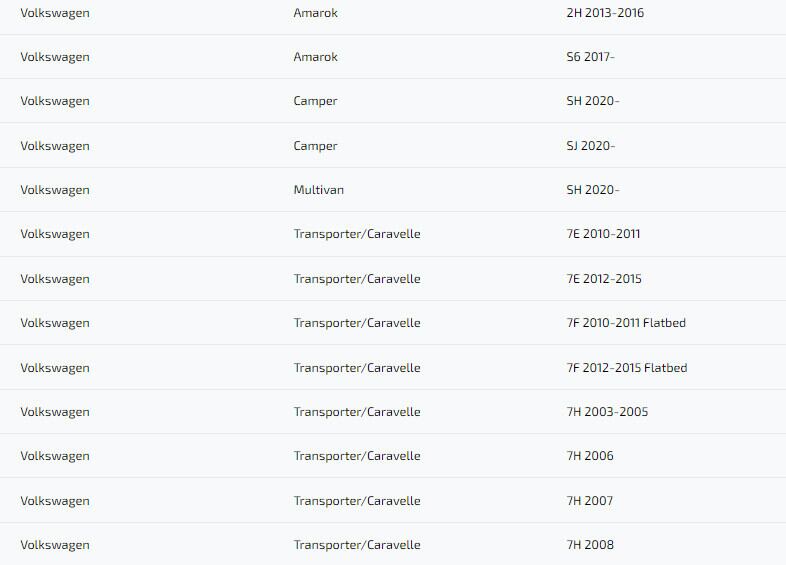
Task: Select the "S6 2017-" Amarok entry
Action: tap(590, 57)
